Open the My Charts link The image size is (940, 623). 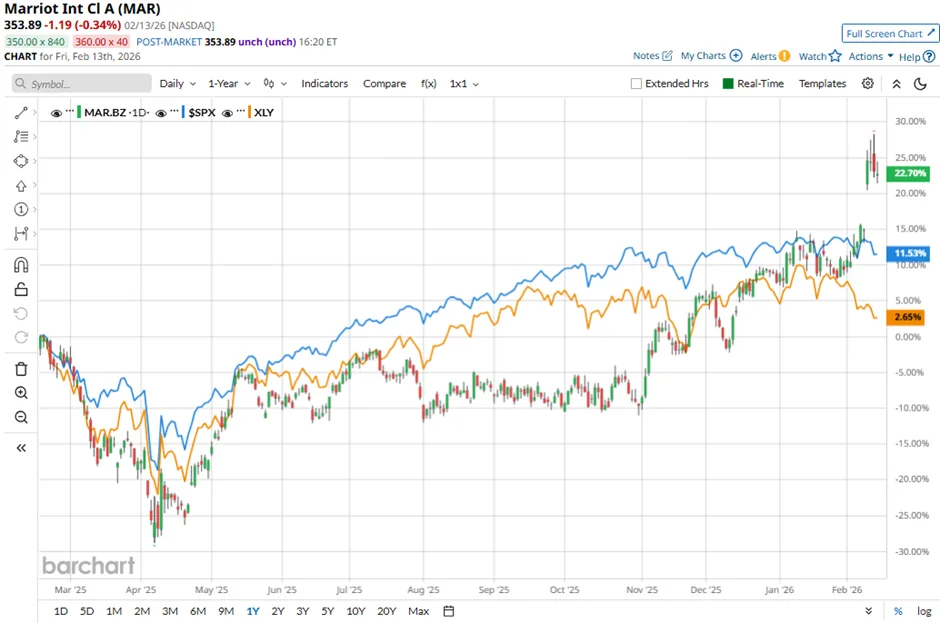[x=711, y=56]
